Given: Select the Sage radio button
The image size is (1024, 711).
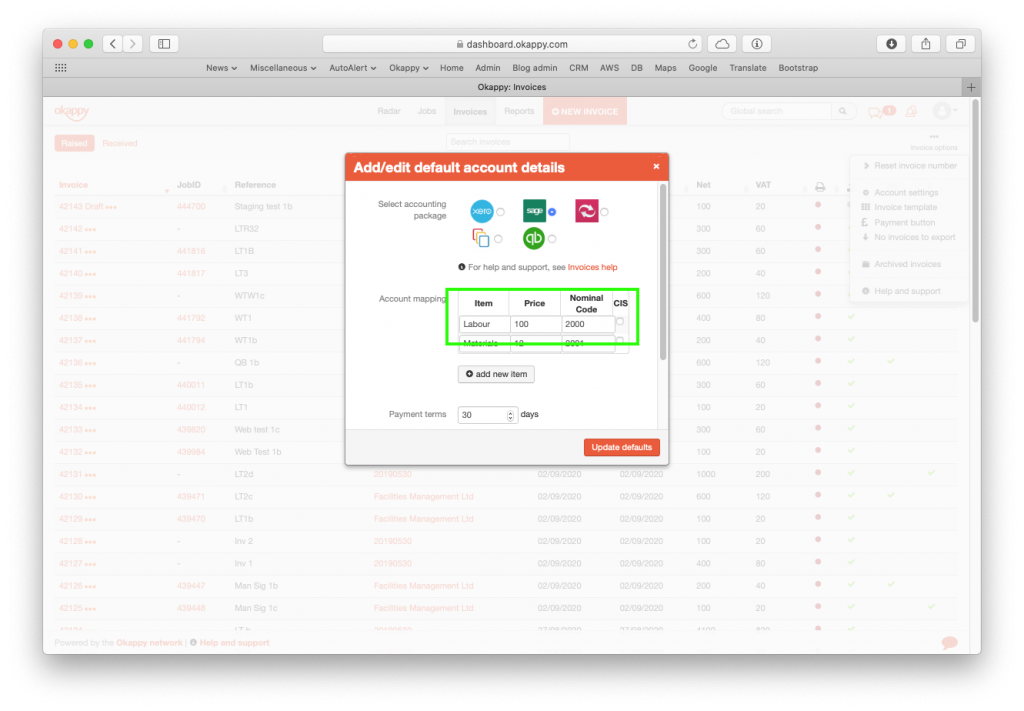Looking at the screenshot, I should (551, 211).
